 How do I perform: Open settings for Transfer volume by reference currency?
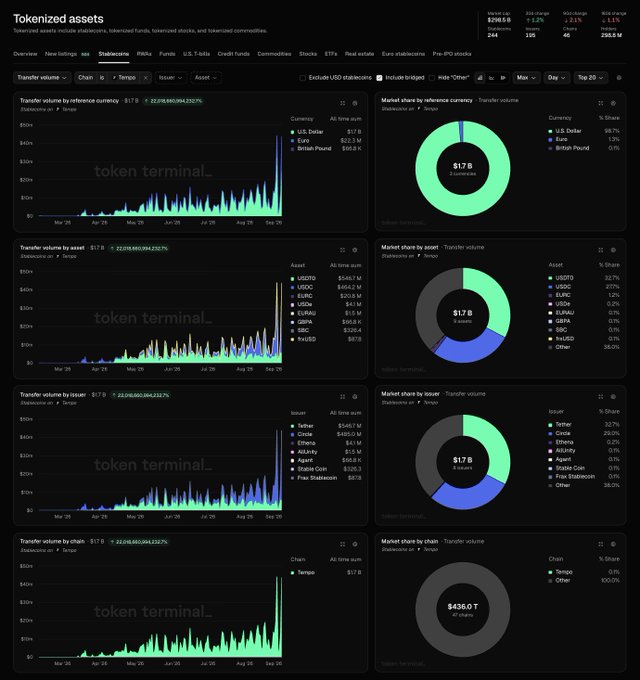355,103
